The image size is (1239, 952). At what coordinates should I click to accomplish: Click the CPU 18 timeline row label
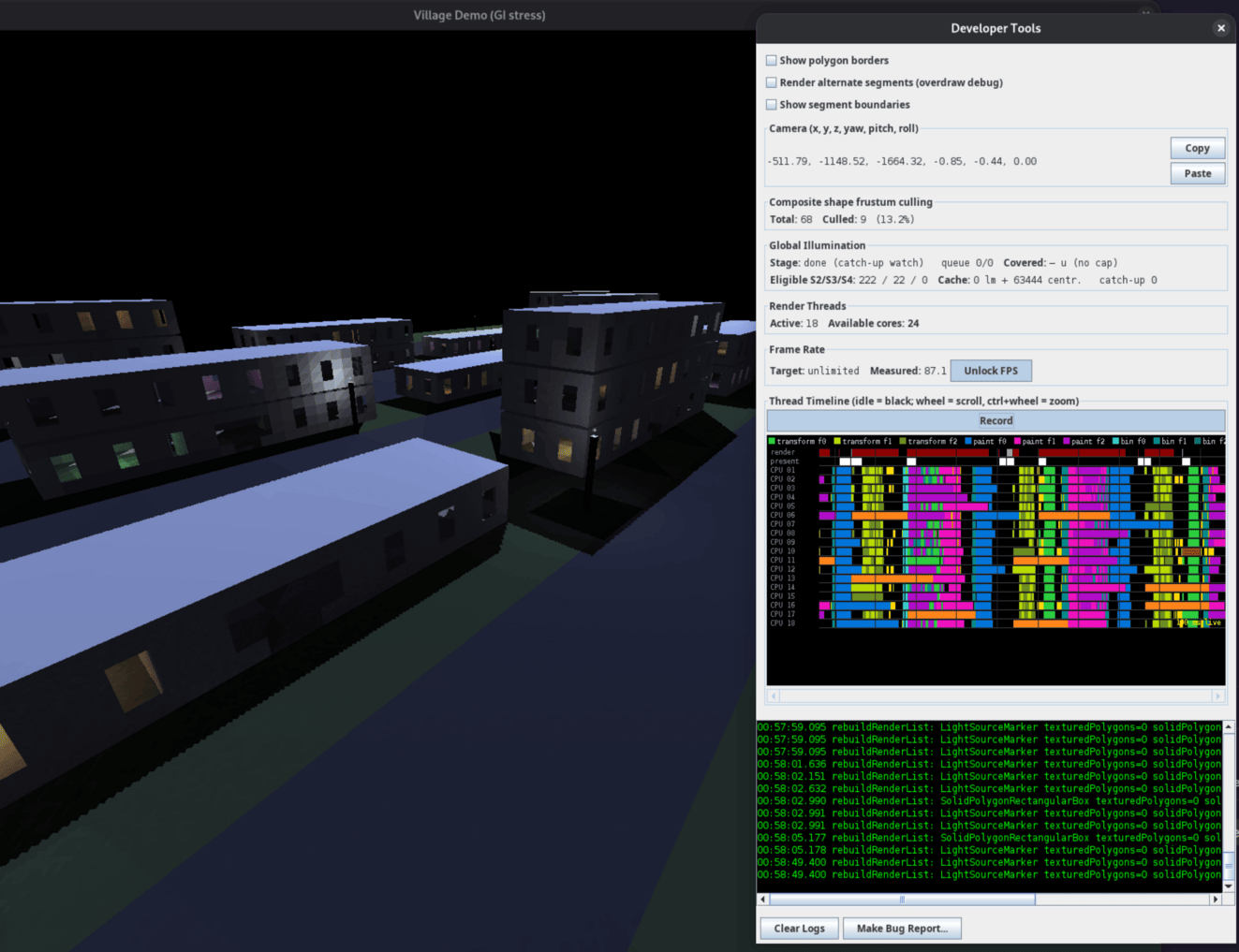783,623
